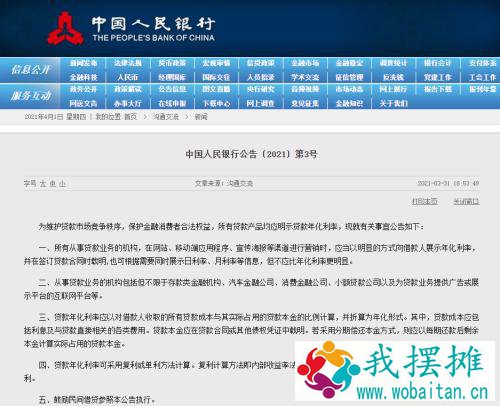
Task: Go to 国际交往 section
Action: pyautogui.click(x=216, y=77)
